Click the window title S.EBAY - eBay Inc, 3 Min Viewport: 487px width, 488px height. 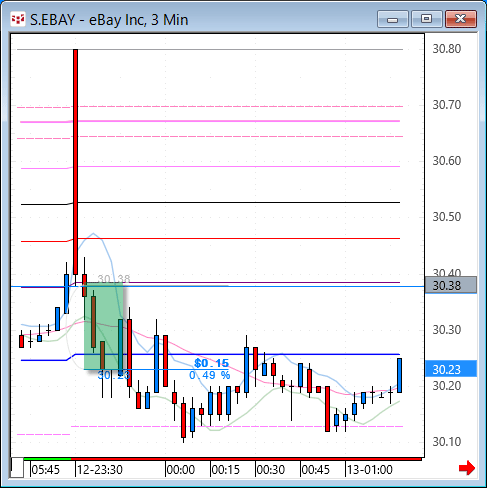coord(109,20)
